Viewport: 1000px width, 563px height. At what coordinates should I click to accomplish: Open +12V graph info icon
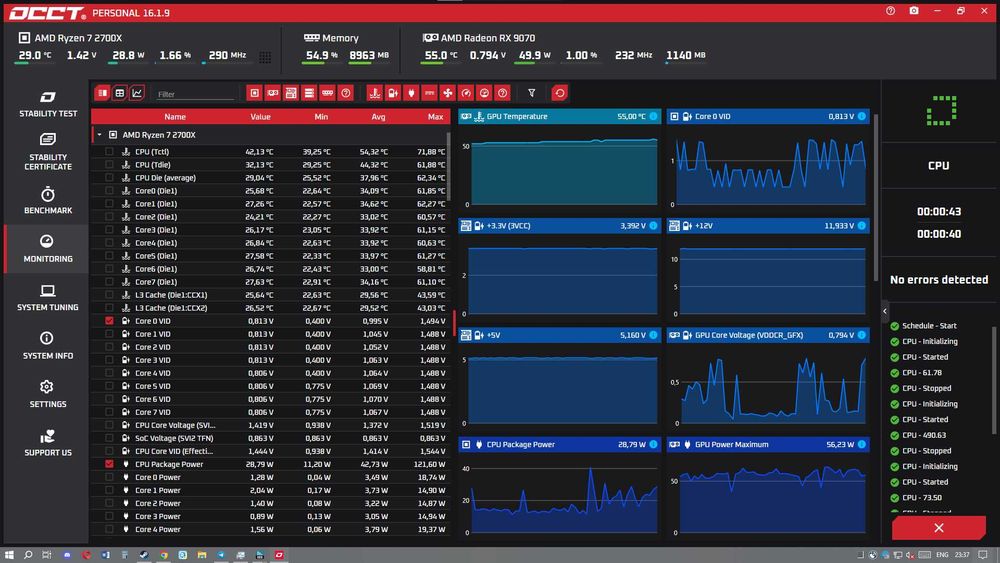click(862, 226)
